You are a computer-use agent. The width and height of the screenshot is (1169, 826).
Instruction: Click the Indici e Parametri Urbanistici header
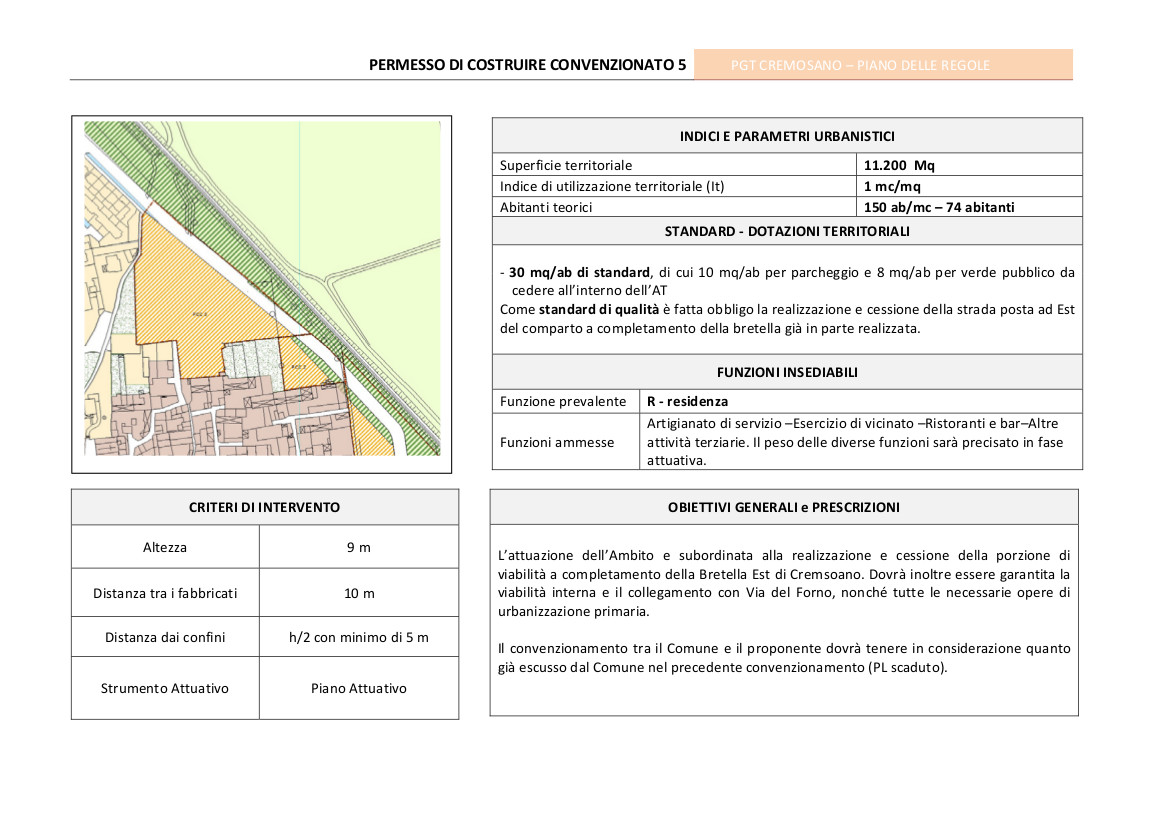click(787, 136)
